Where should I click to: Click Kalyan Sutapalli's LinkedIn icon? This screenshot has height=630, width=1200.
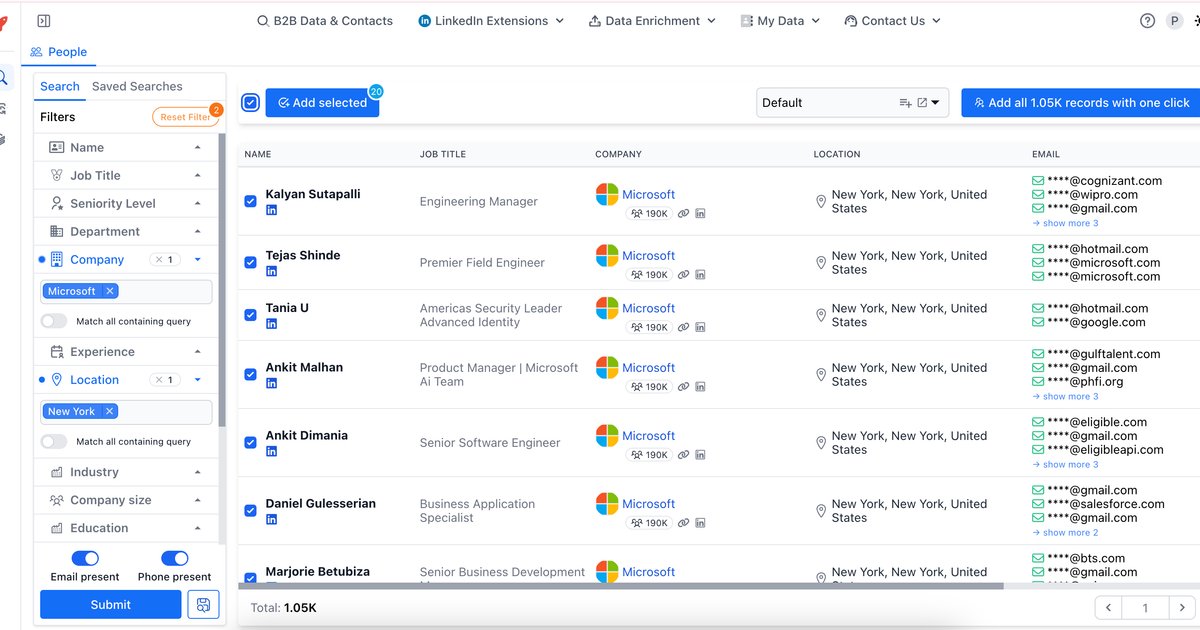271,210
